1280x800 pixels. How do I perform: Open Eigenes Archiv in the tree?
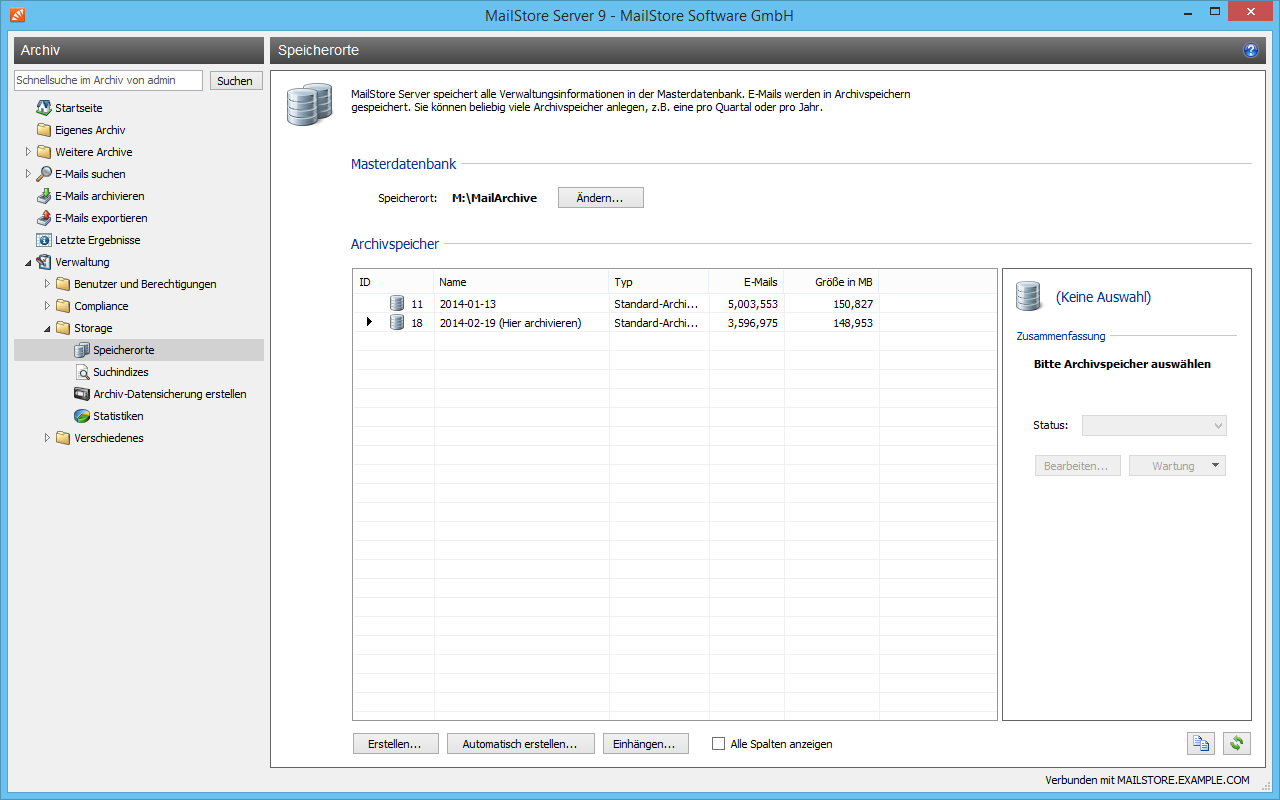coord(90,130)
